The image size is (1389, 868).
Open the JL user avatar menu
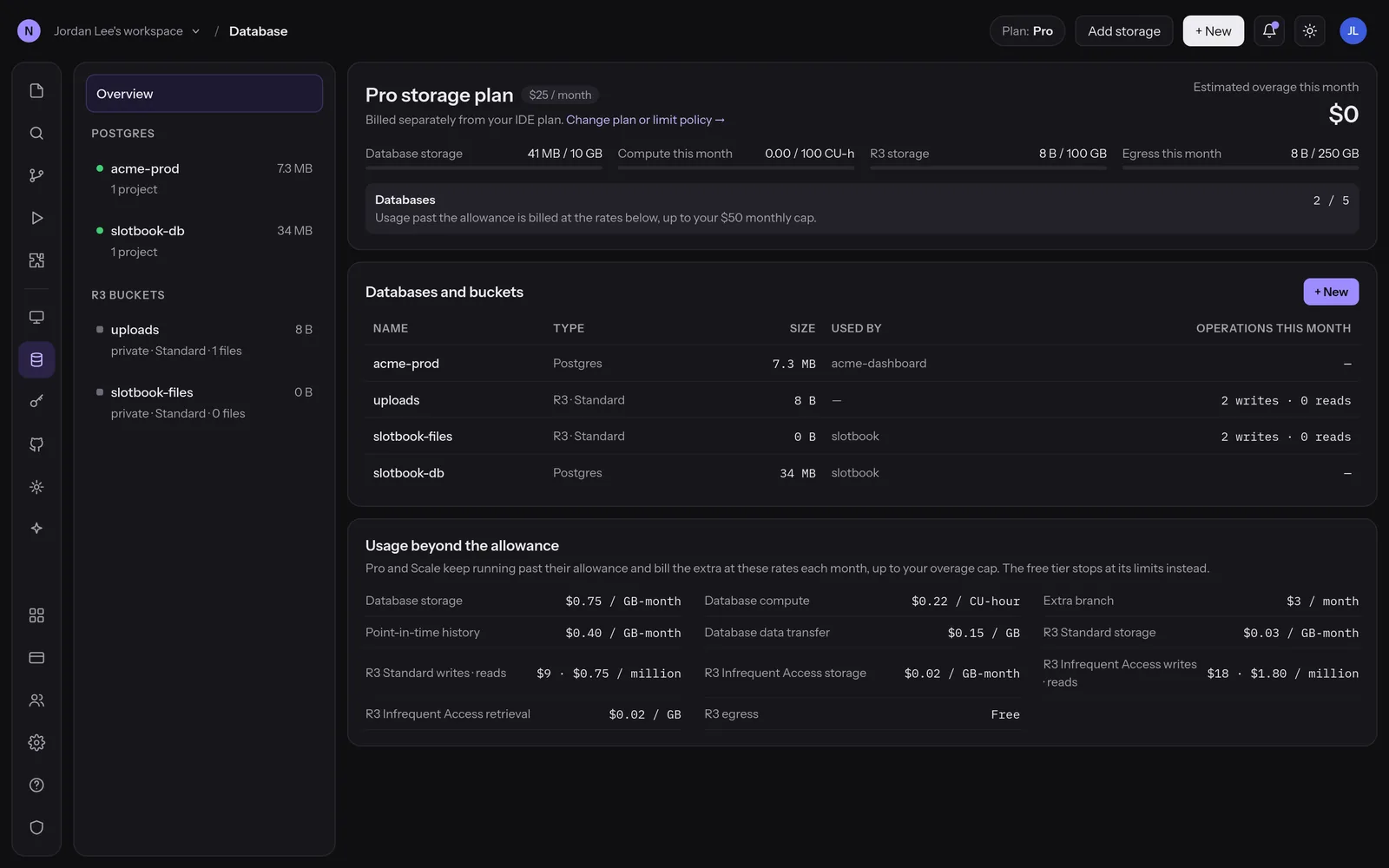click(1353, 31)
